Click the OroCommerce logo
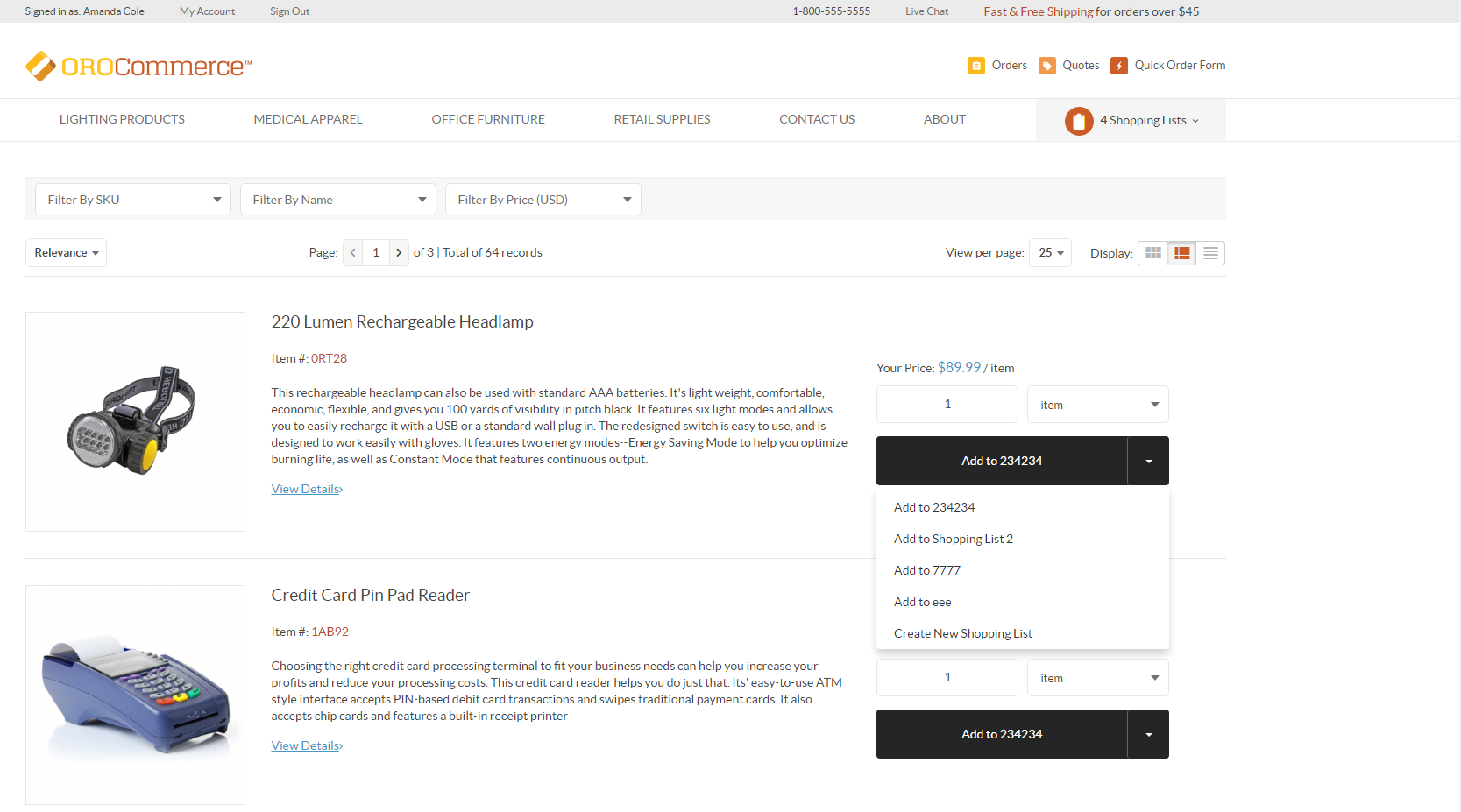Image resolution: width=1461 pixels, height=812 pixels. [x=138, y=66]
